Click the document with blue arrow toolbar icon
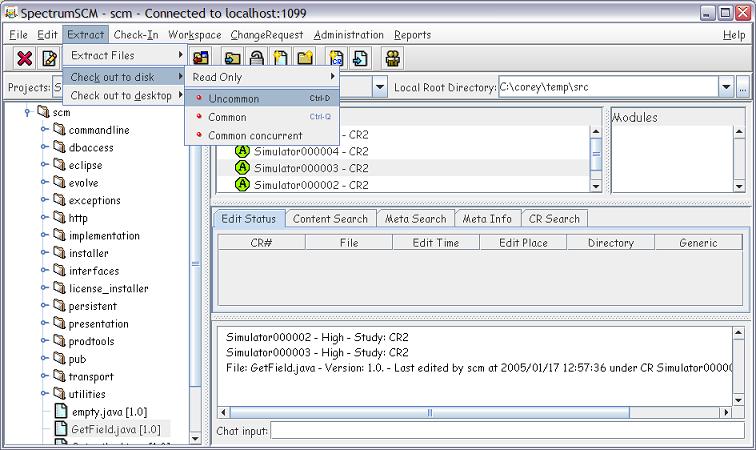Screen dimensions: 756x450 click(x=360, y=58)
